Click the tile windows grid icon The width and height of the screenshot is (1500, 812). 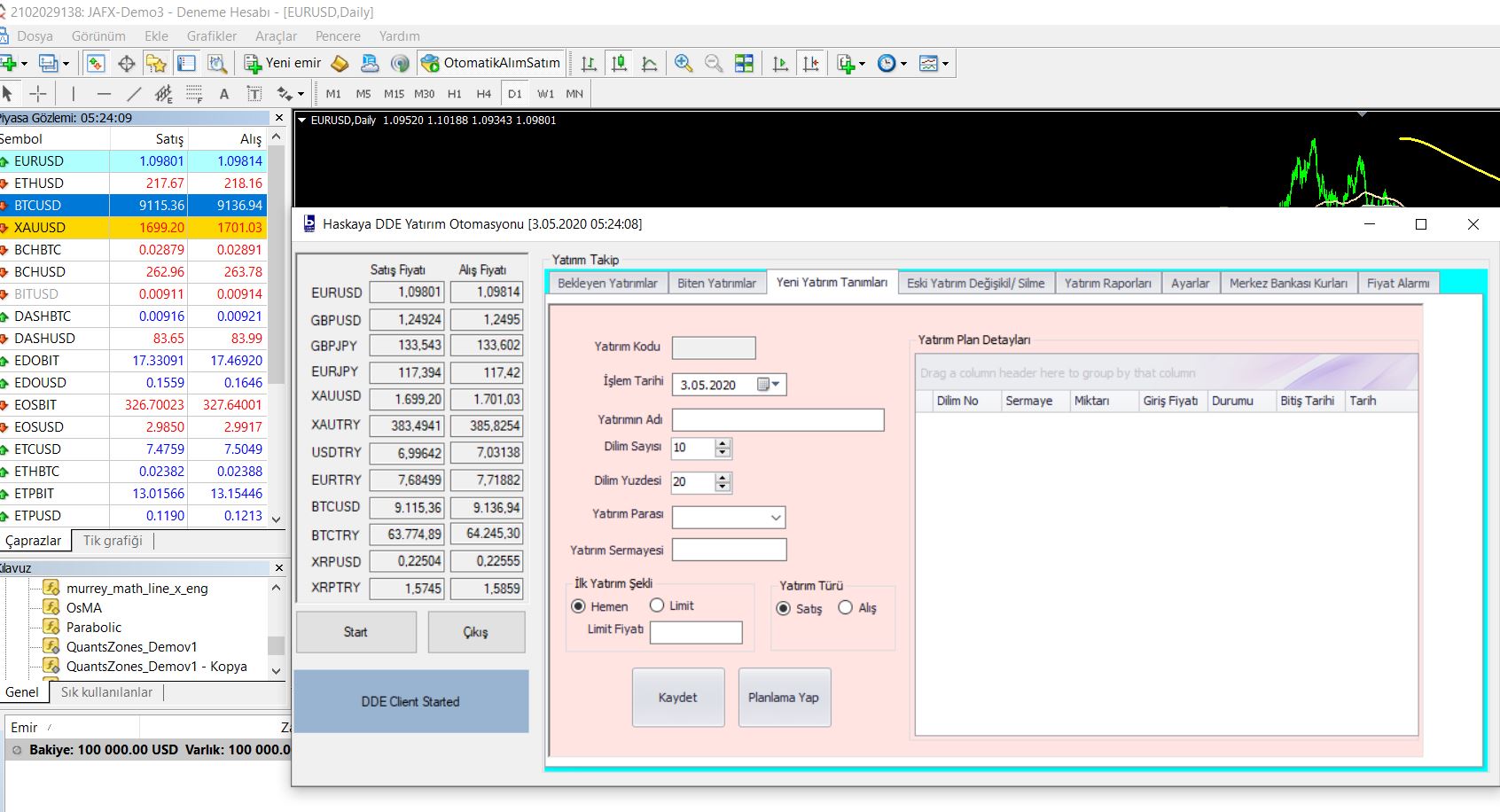pyautogui.click(x=745, y=63)
